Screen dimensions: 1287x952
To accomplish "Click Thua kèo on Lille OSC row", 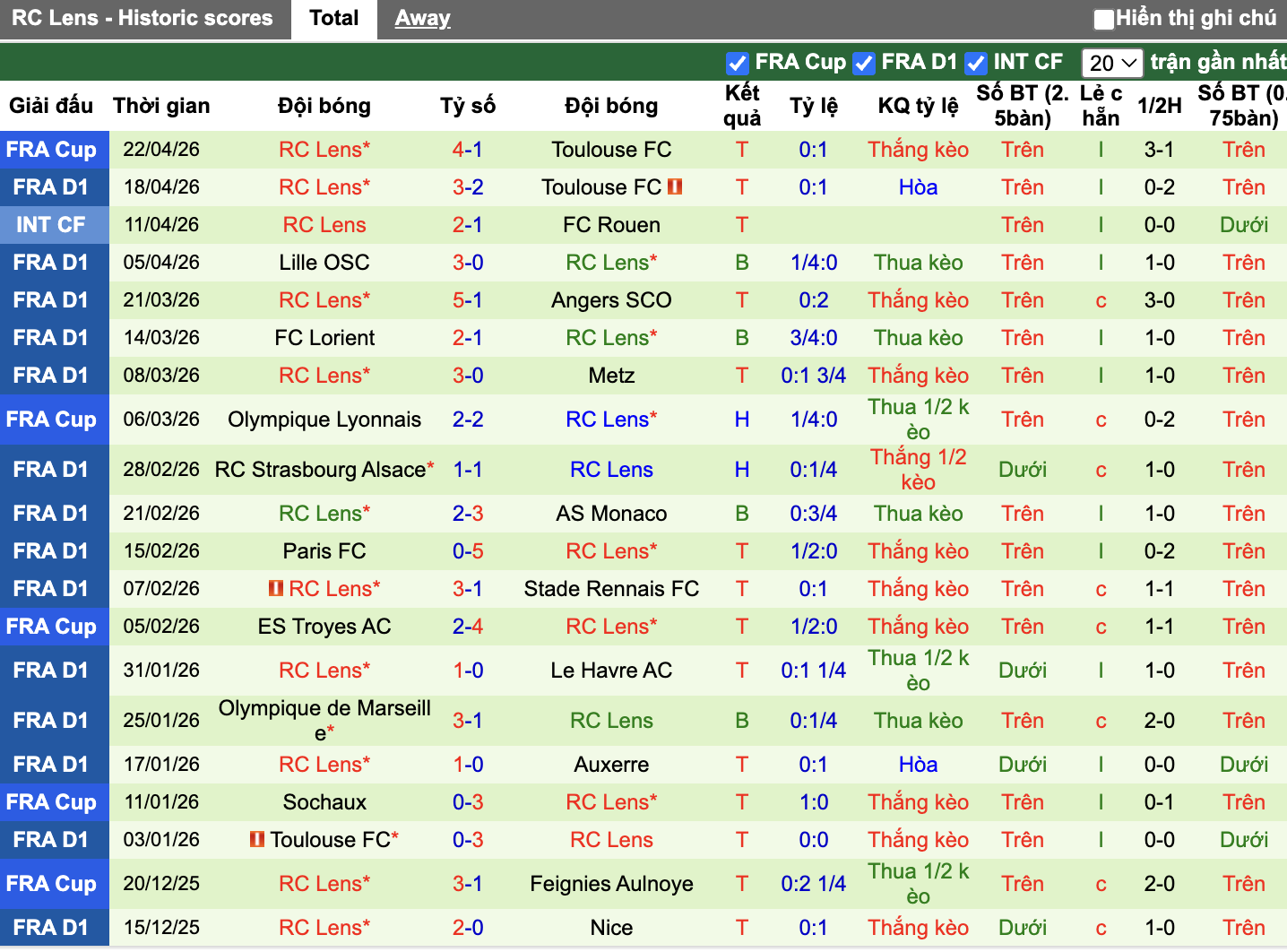I will (918, 263).
